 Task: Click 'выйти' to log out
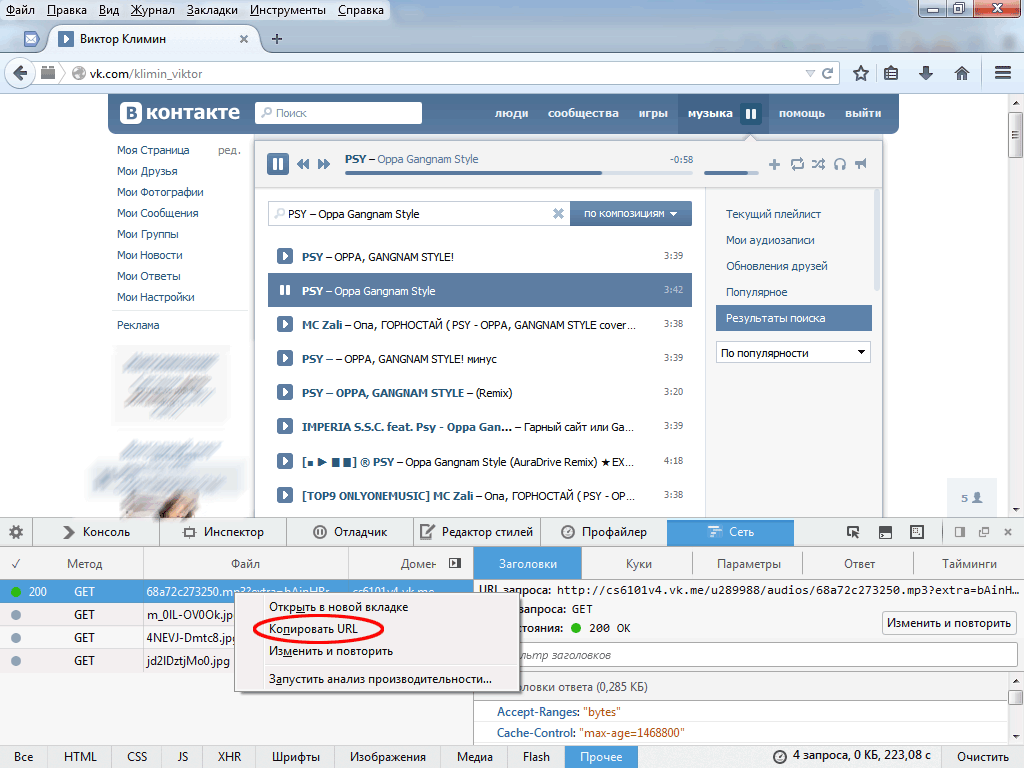pos(863,113)
